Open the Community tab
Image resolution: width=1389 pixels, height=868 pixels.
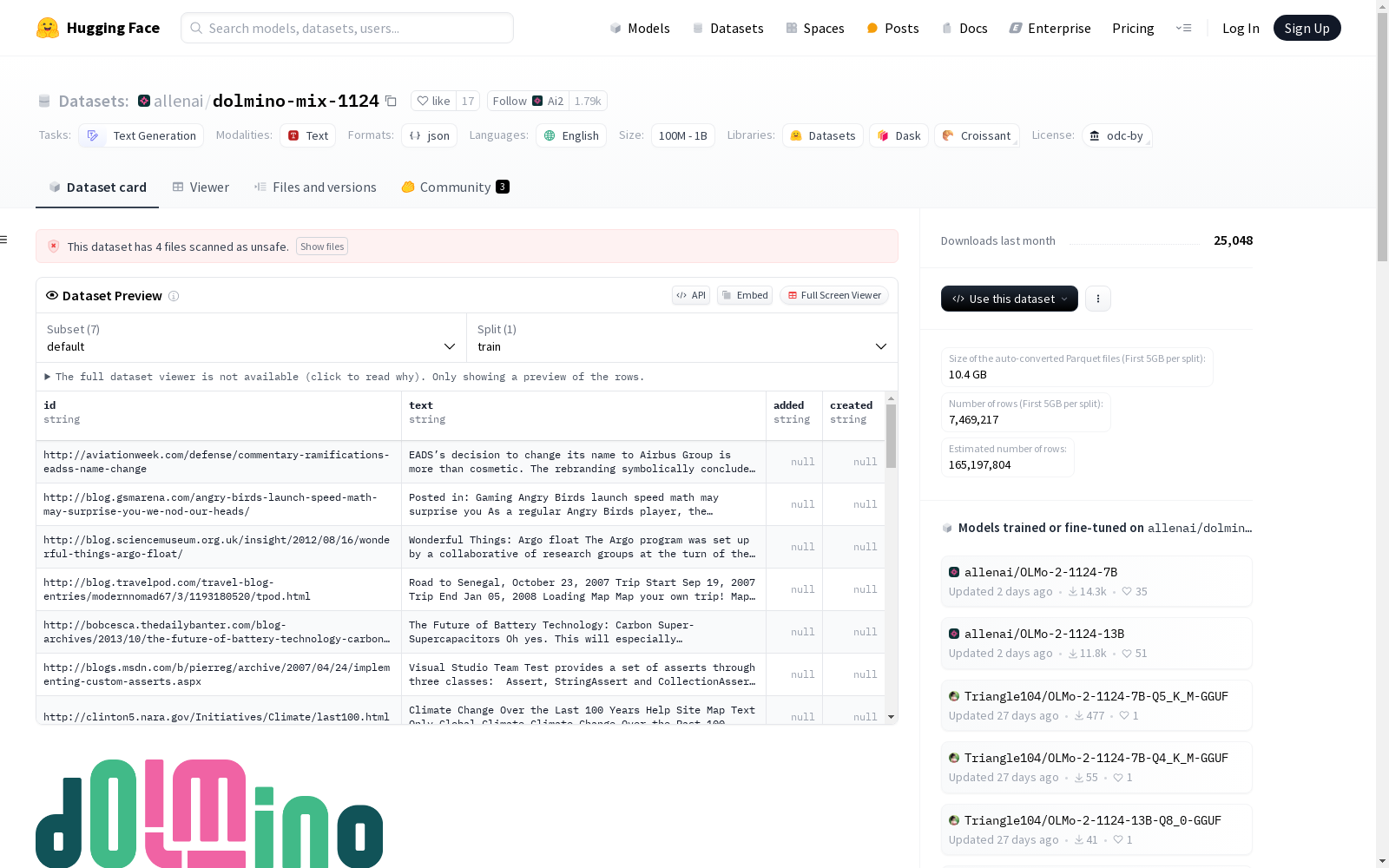coord(456,187)
